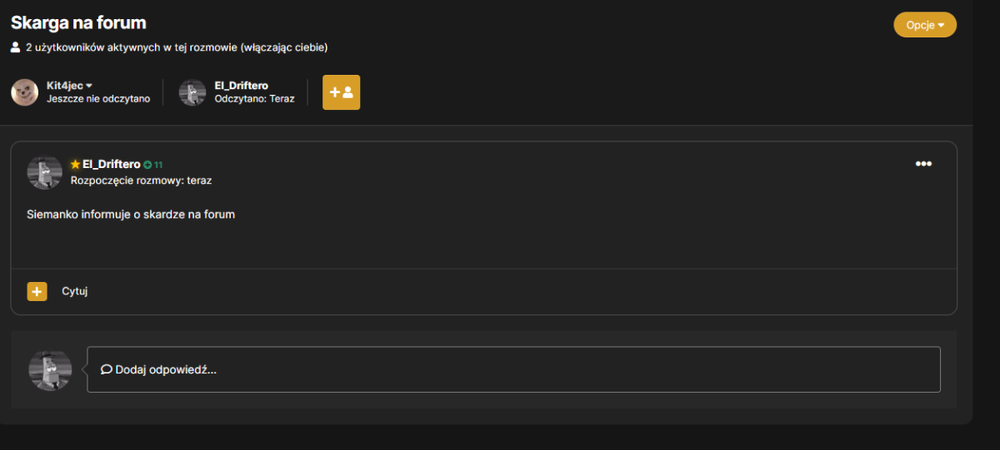
Task: Open the three-dots post options menu
Action: [923, 164]
